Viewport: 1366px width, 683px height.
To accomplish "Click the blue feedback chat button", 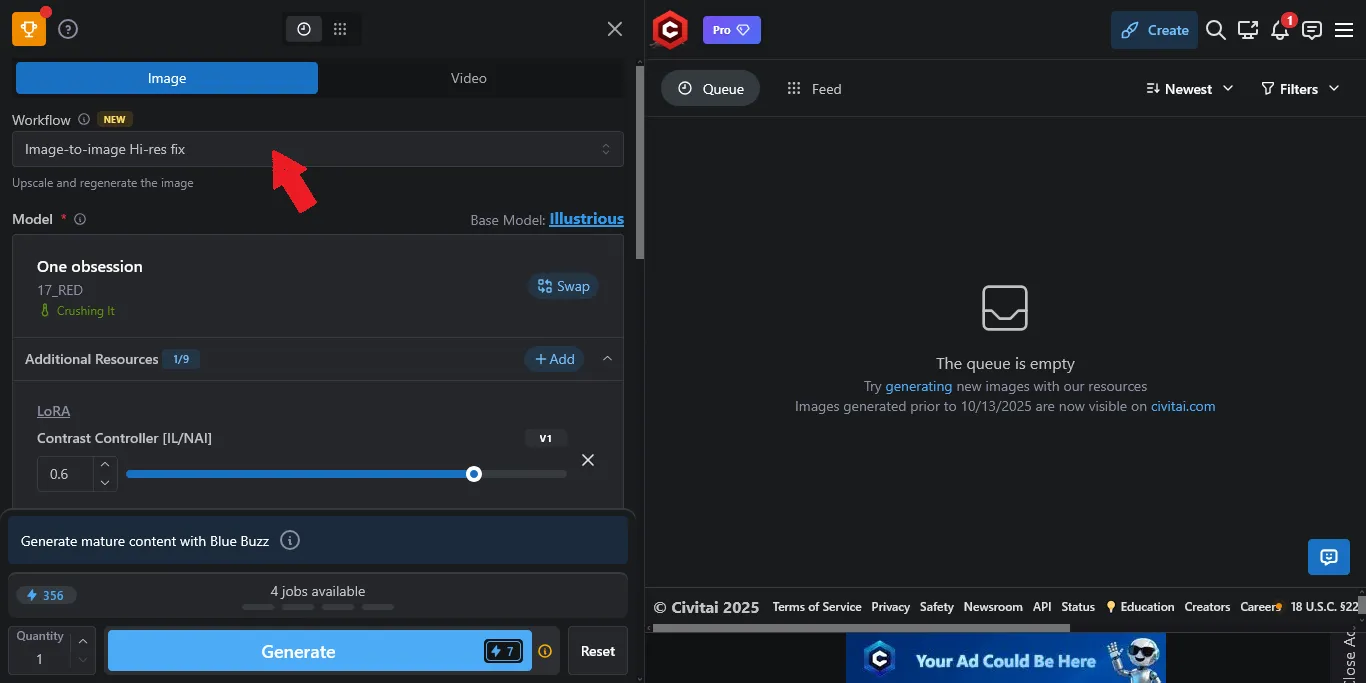I will (1328, 557).
